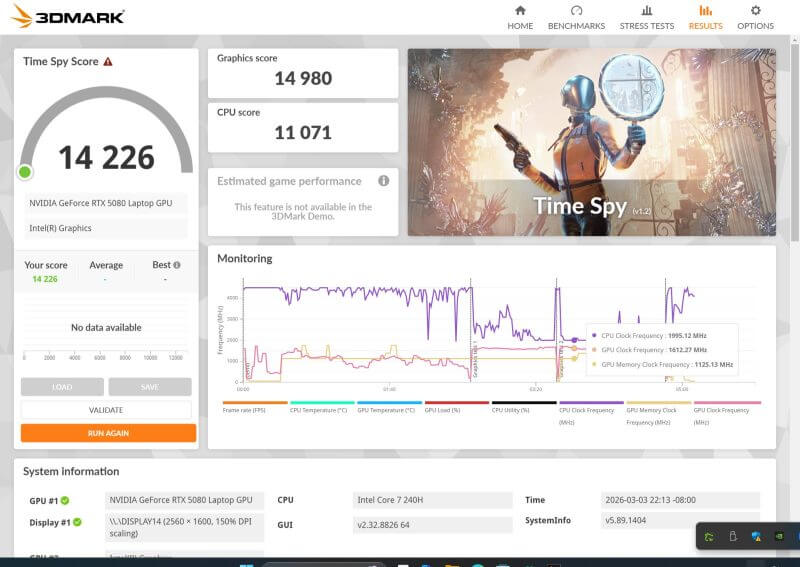Click the green check next to GPU #1
This screenshot has width=800, height=567.
tap(65, 501)
